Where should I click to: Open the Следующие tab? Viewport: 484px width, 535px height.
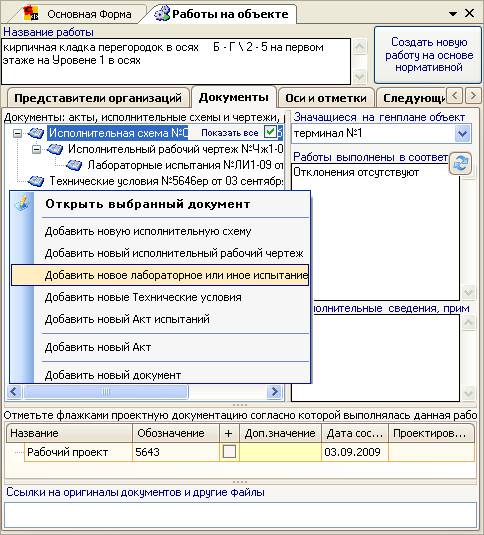[x=412, y=98]
